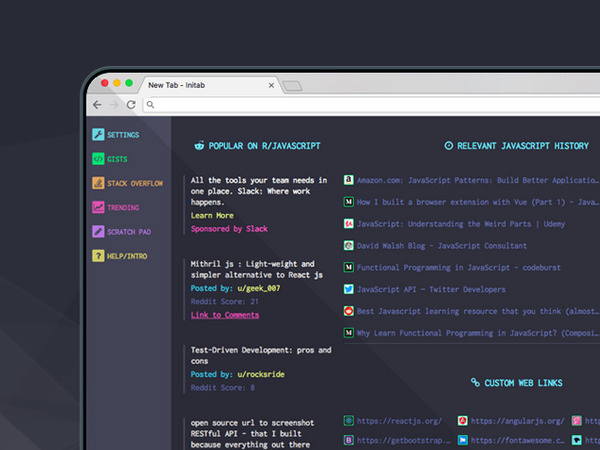The image size is (600, 450).
Task: Open a new browser tab
Action: (x=292, y=86)
